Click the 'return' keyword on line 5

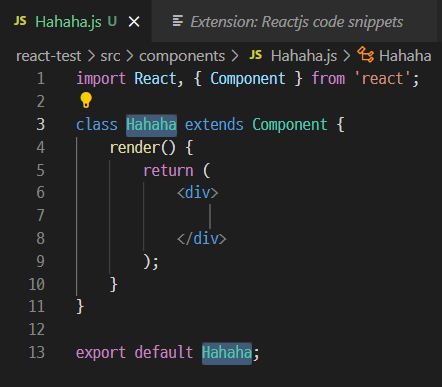[x=168, y=170]
